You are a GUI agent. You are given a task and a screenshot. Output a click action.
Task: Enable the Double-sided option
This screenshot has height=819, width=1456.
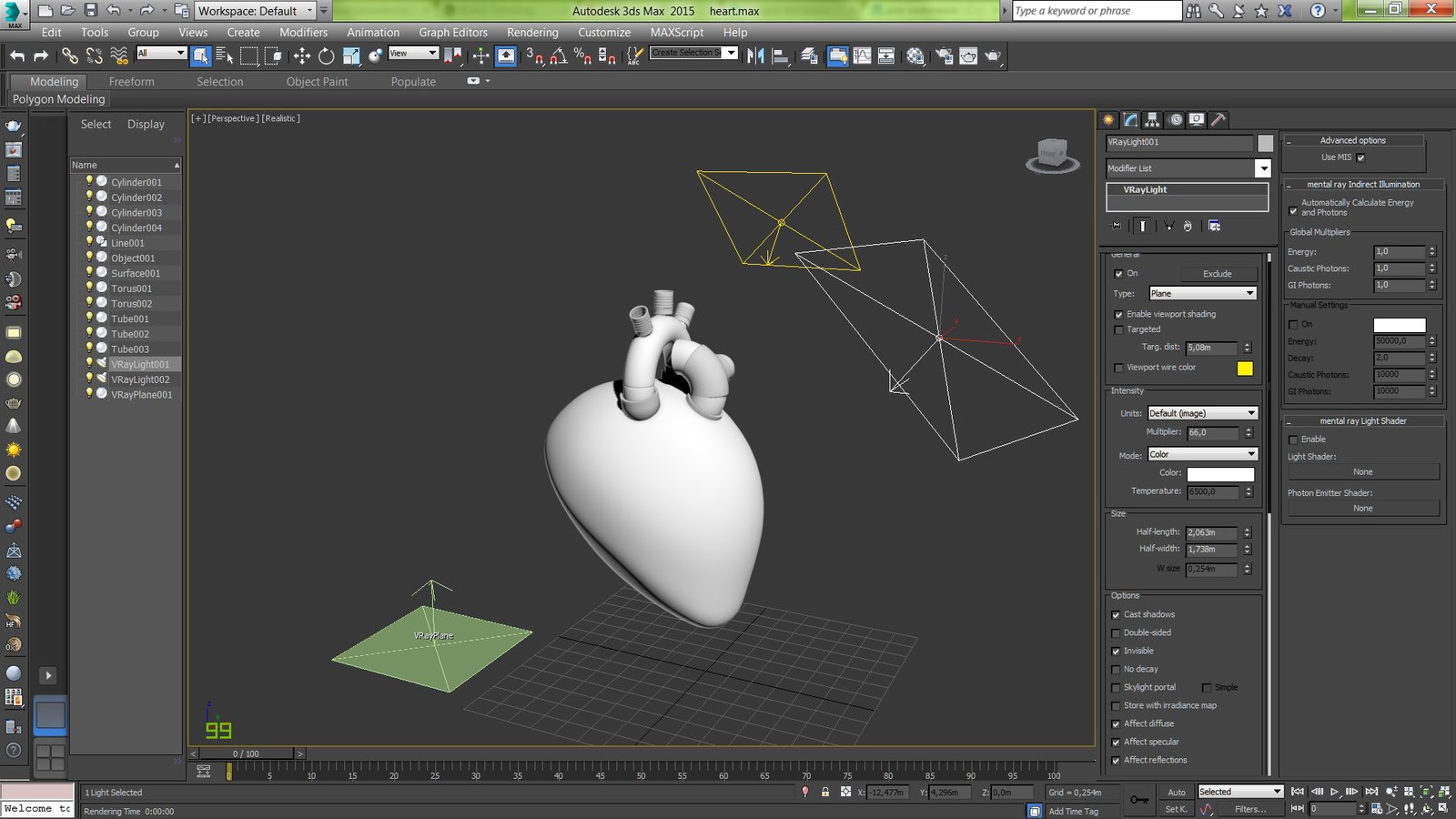point(1116,633)
